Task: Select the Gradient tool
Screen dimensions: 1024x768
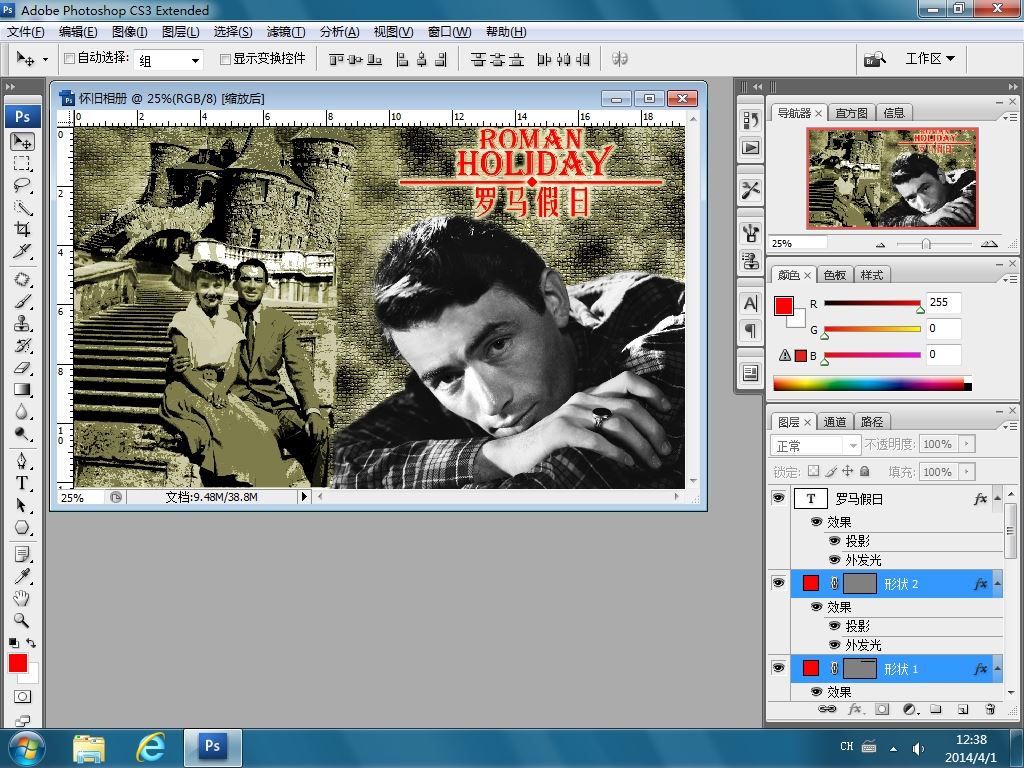Action: (23, 390)
